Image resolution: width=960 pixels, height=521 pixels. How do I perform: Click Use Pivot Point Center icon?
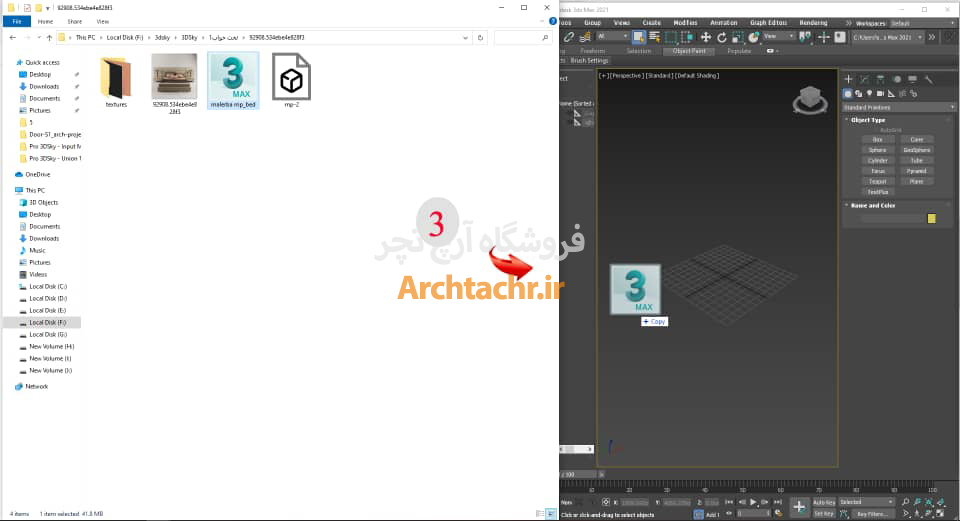tap(806, 37)
